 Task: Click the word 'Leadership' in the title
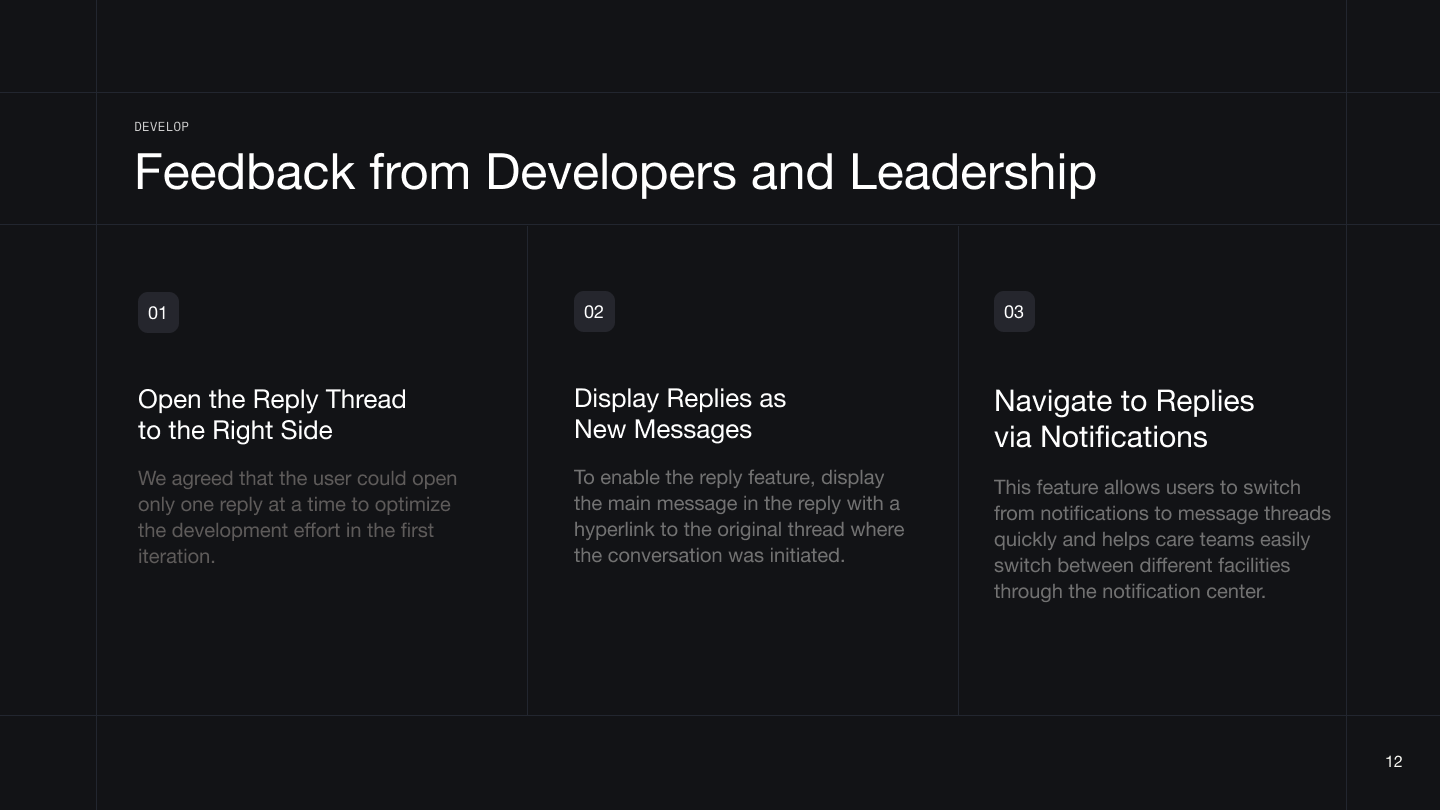click(x=972, y=172)
